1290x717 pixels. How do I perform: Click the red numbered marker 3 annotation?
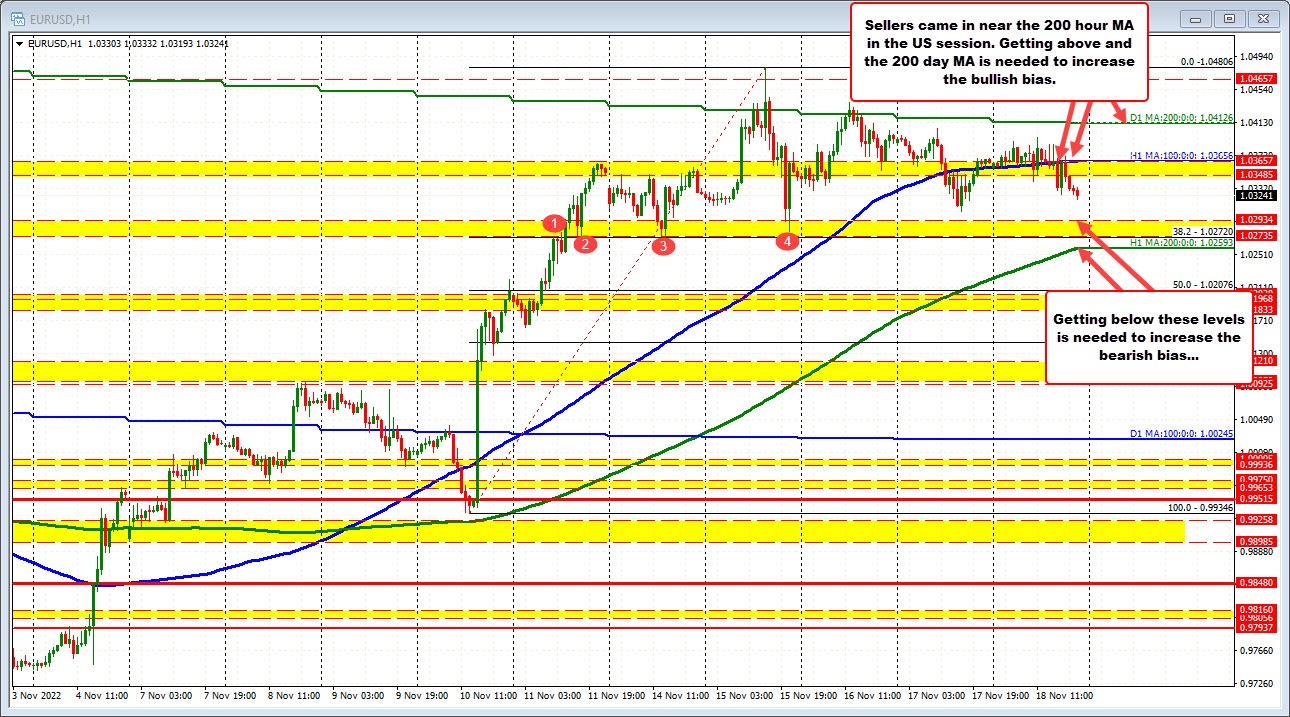[662, 245]
